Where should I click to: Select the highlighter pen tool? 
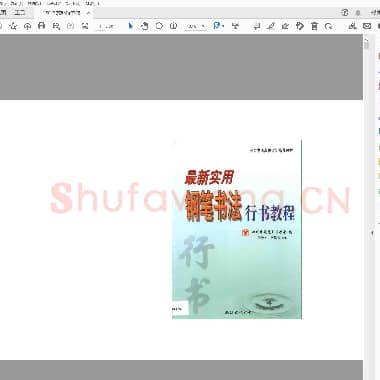coord(271,26)
